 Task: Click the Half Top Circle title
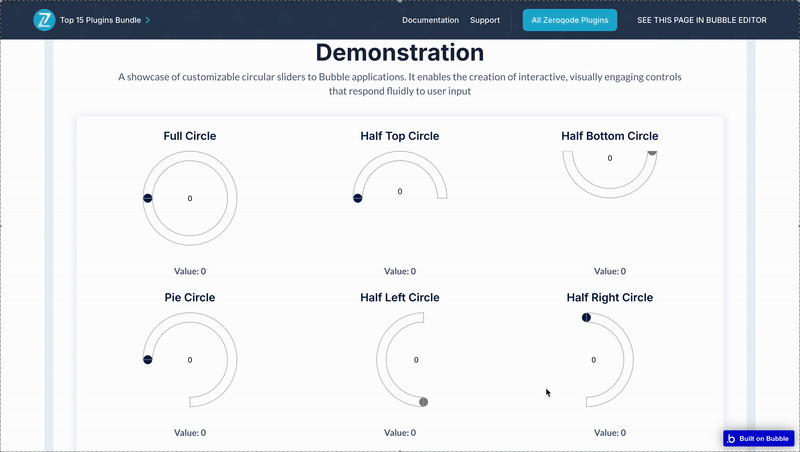pos(399,136)
